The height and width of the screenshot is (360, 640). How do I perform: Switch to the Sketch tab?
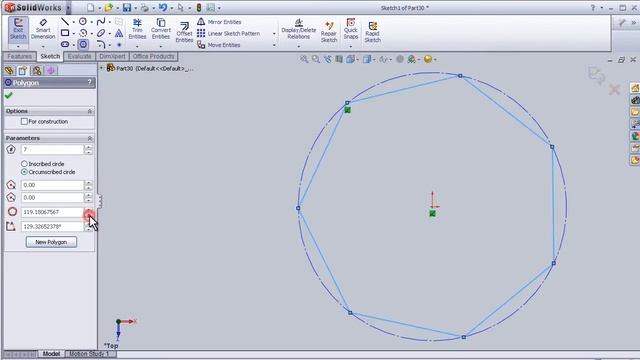(x=50, y=56)
